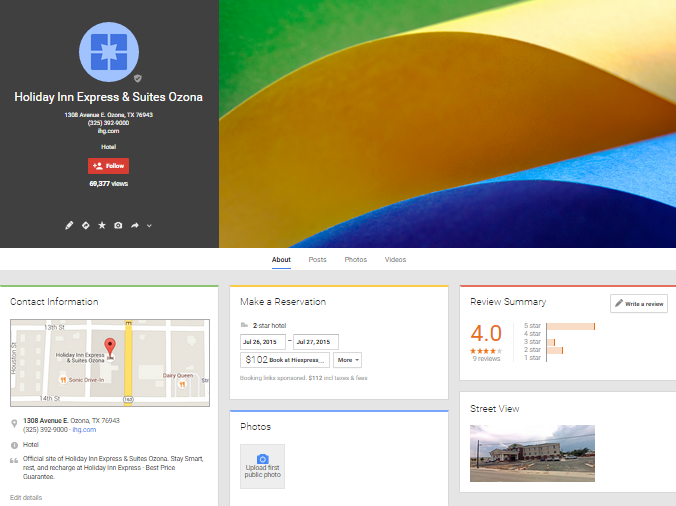Open the Street View thumbnail image
Image resolution: width=676 pixels, height=506 pixels.
click(x=532, y=453)
